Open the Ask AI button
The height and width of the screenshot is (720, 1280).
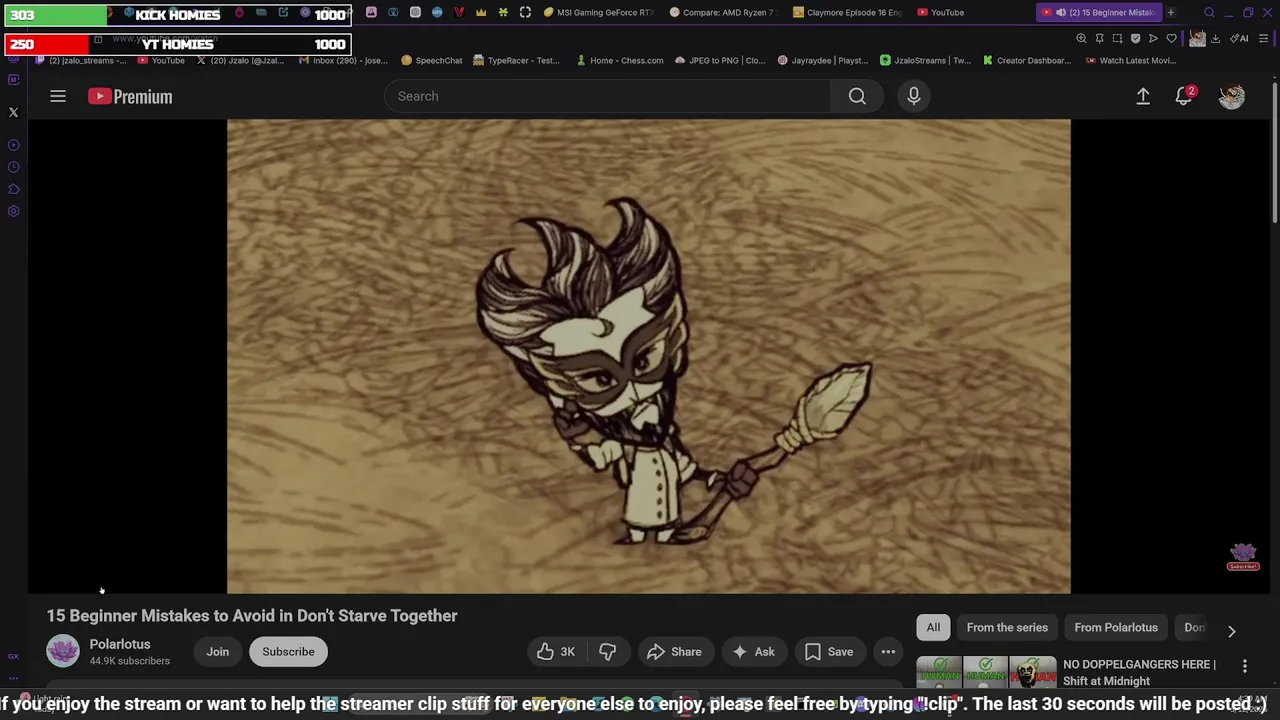click(754, 652)
